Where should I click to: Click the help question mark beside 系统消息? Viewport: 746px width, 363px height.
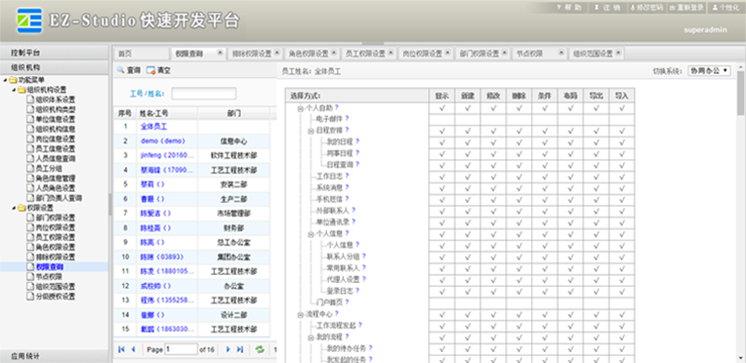(x=347, y=187)
